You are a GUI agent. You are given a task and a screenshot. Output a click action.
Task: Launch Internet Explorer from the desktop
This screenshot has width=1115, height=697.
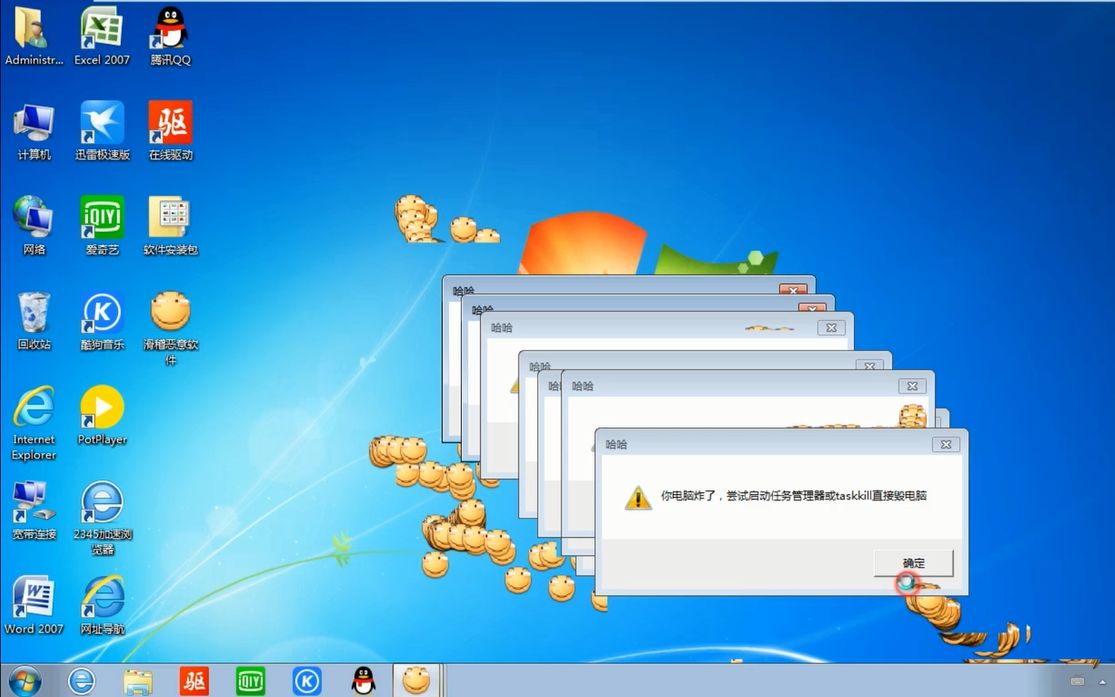click(x=33, y=423)
